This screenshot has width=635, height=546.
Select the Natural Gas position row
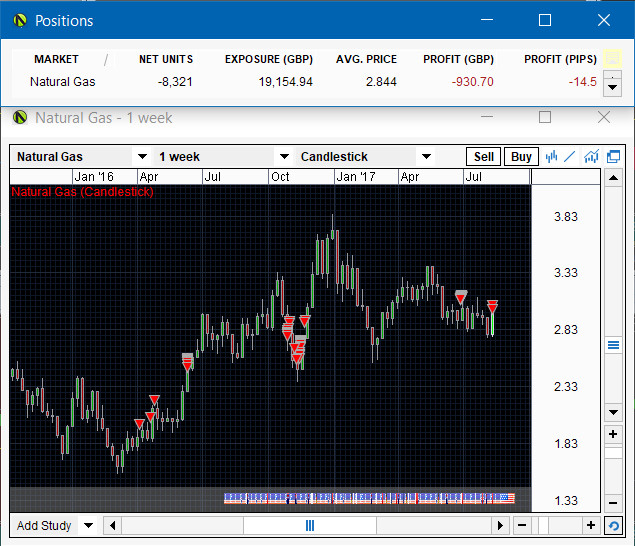[x=62, y=82]
